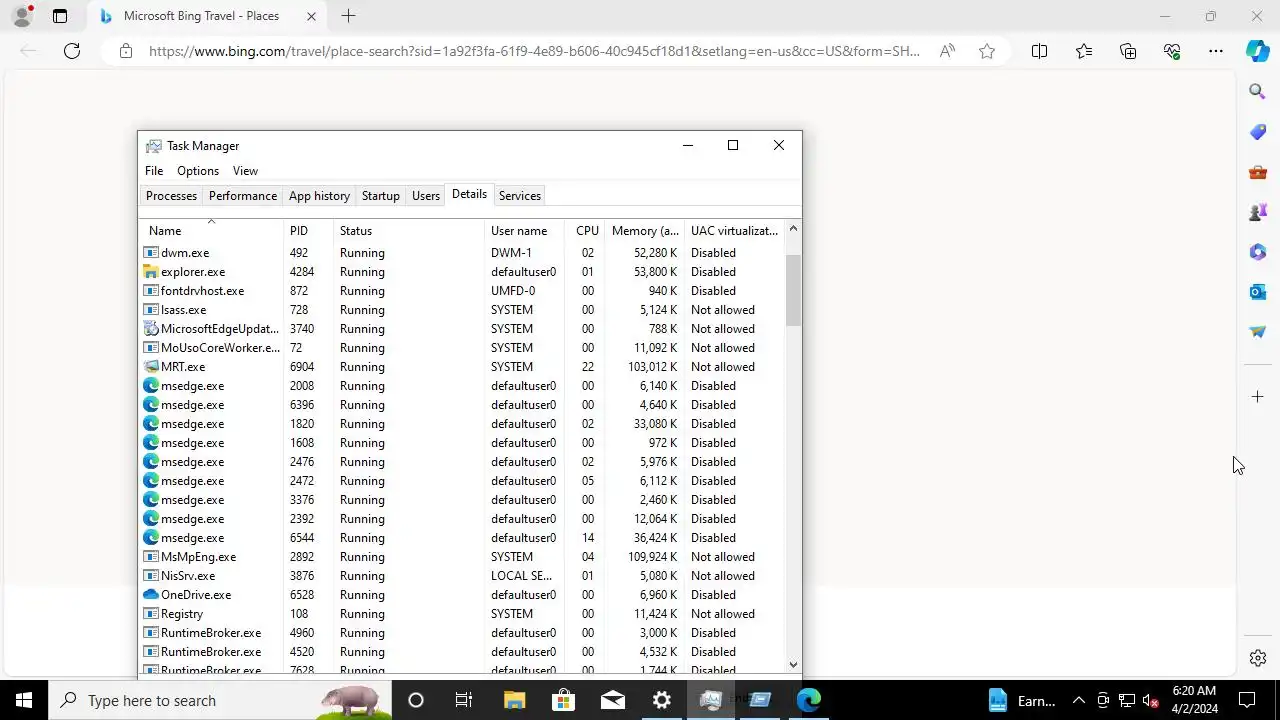
Task: Open Task Manager View menu
Action: [x=245, y=171]
